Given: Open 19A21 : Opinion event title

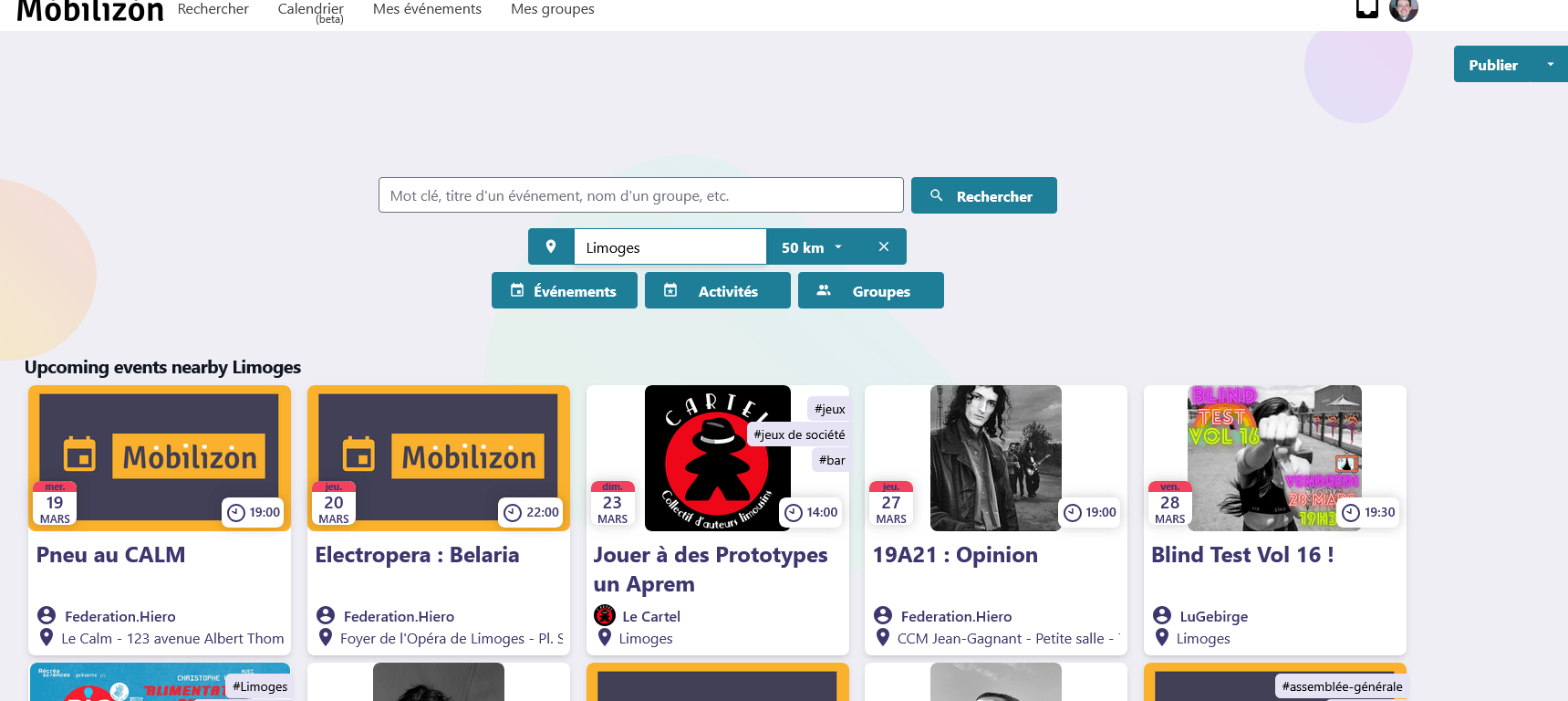Looking at the screenshot, I should coord(955,555).
